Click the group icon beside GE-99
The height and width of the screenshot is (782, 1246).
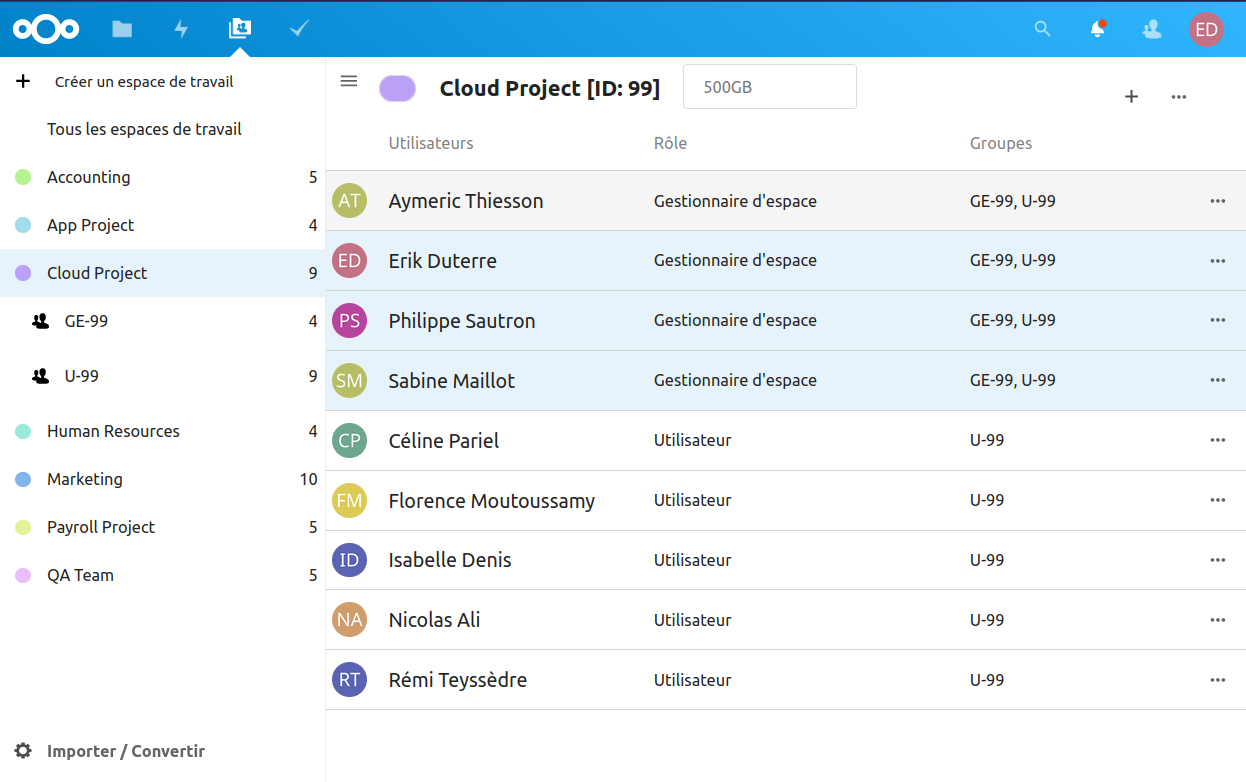40,321
